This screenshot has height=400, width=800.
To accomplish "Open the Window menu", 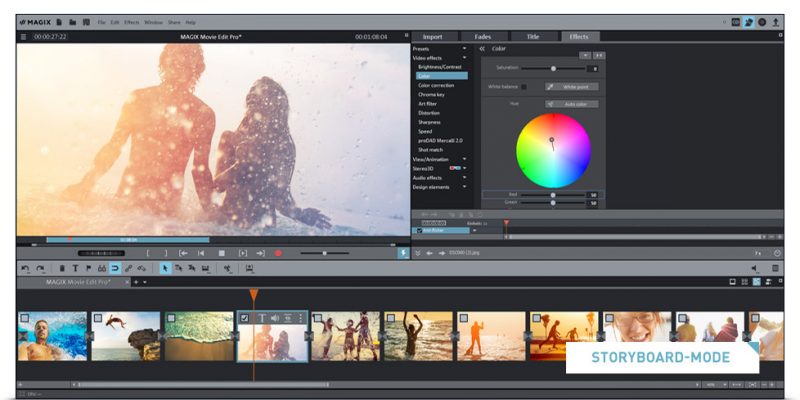I will point(153,22).
